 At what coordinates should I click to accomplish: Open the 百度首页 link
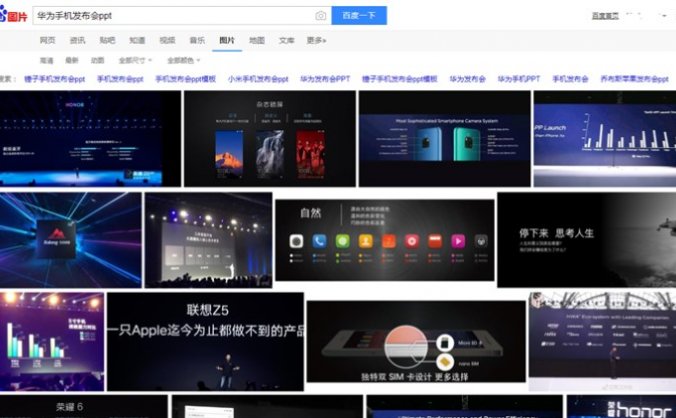(605, 16)
